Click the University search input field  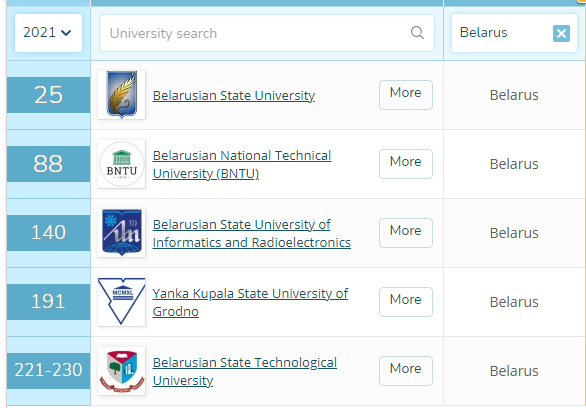pos(266,33)
